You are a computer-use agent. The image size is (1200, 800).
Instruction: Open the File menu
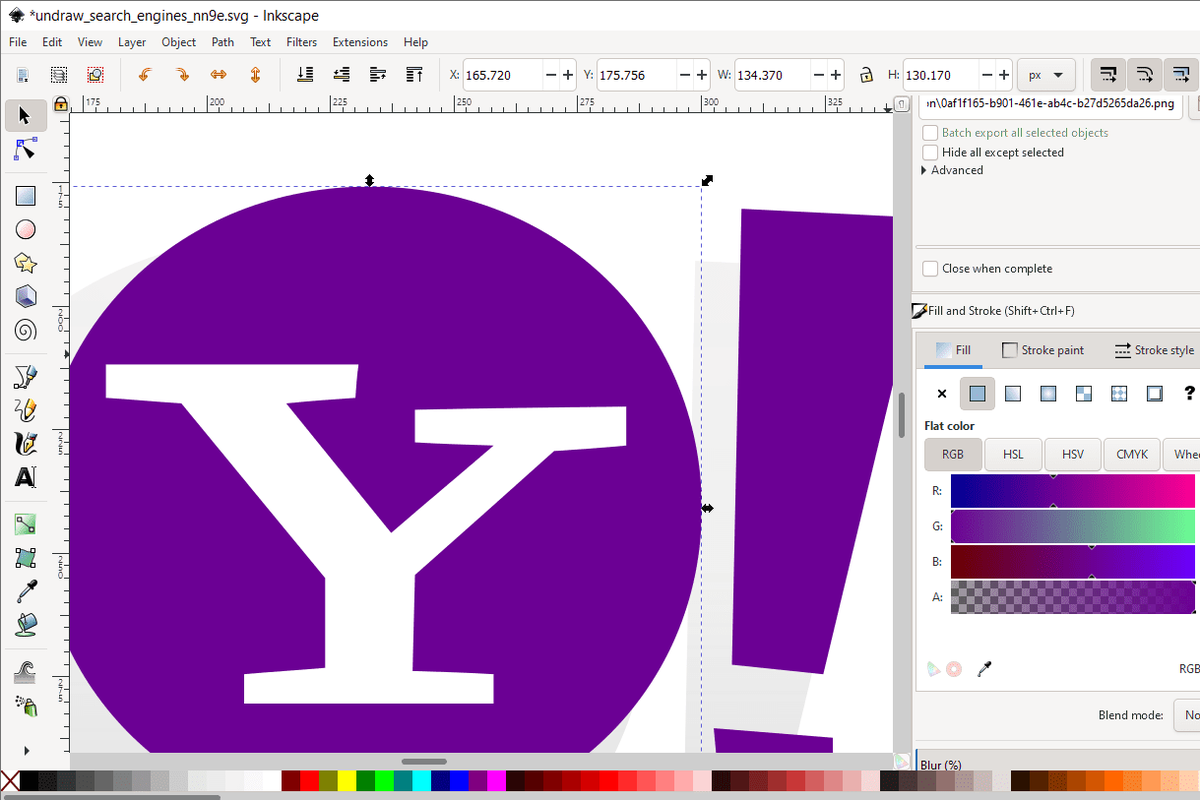tap(18, 42)
